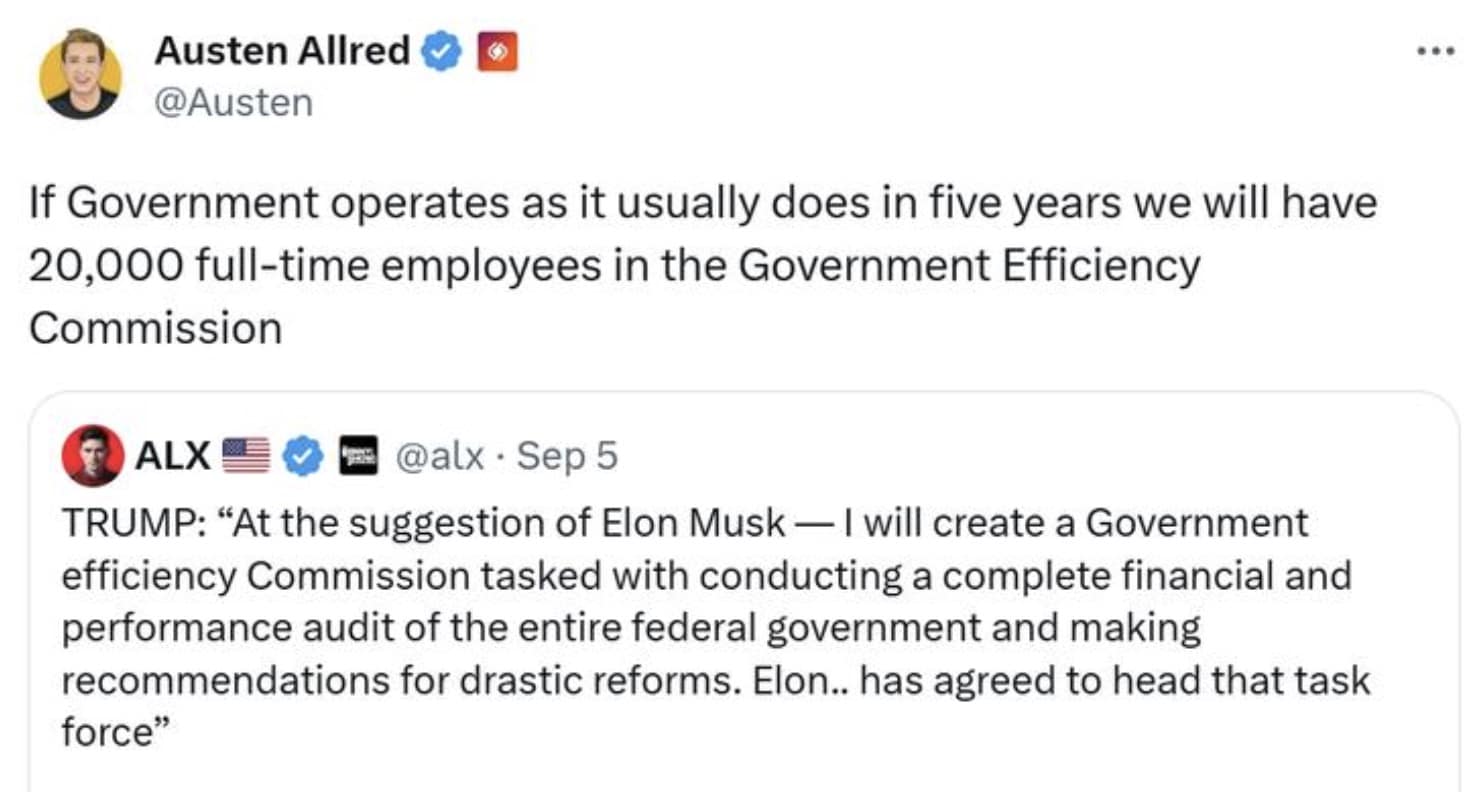The width and height of the screenshot is (1480, 792).
Task: Click the ALX display name
Action: pos(172,456)
